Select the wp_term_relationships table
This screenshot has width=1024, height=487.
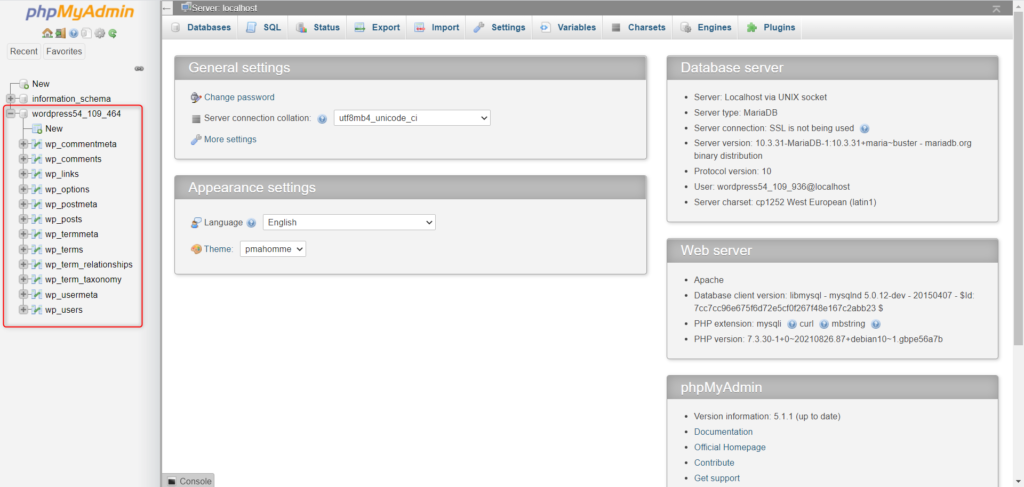89,264
